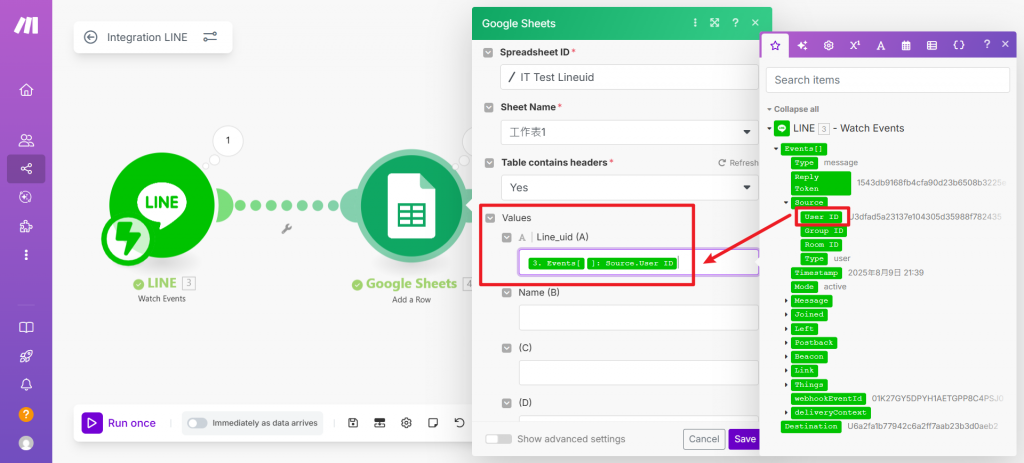Click the orange help question mark icon
This screenshot has width=1024, height=463.
[26, 414]
